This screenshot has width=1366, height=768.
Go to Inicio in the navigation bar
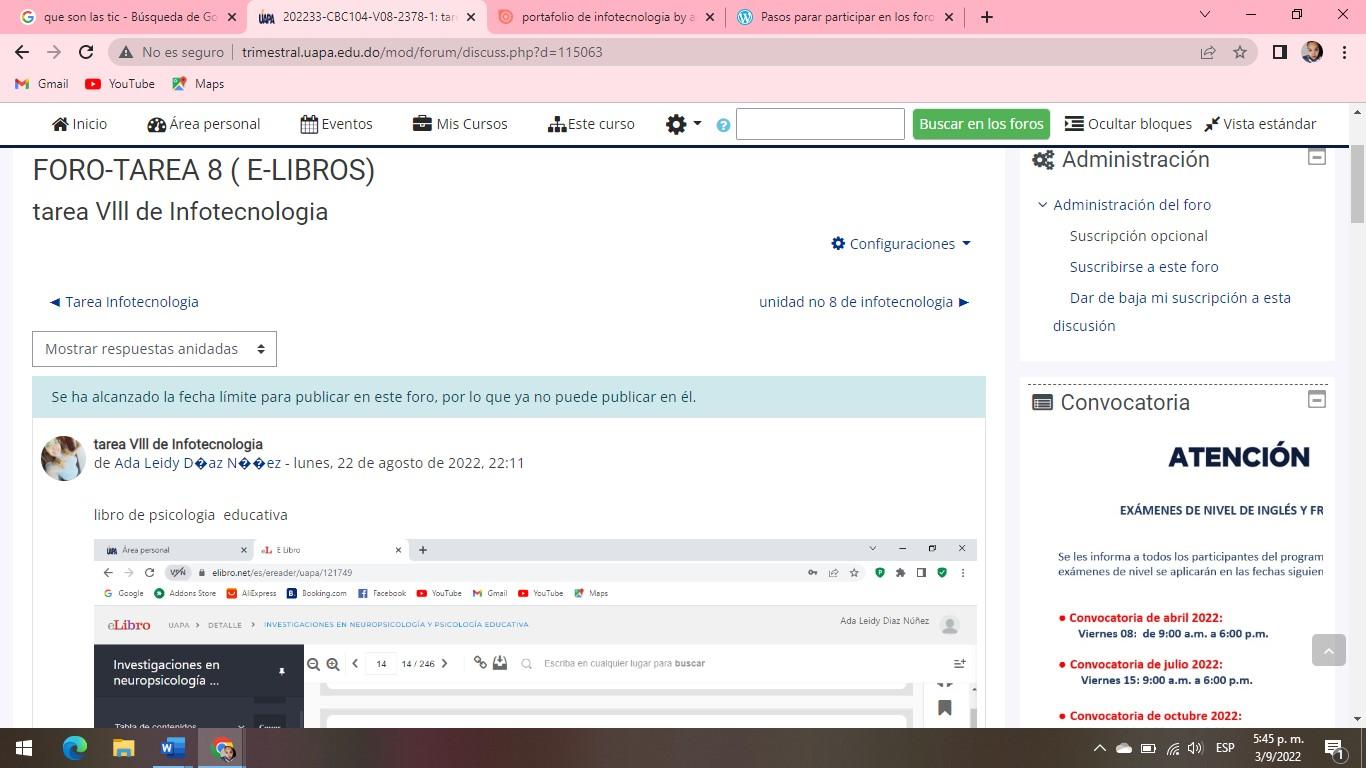[80, 124]
